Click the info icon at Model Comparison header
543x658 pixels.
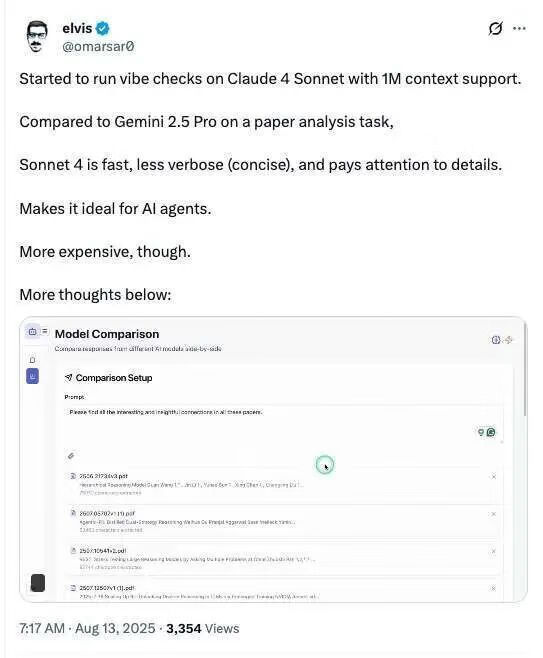pos(496,340)
